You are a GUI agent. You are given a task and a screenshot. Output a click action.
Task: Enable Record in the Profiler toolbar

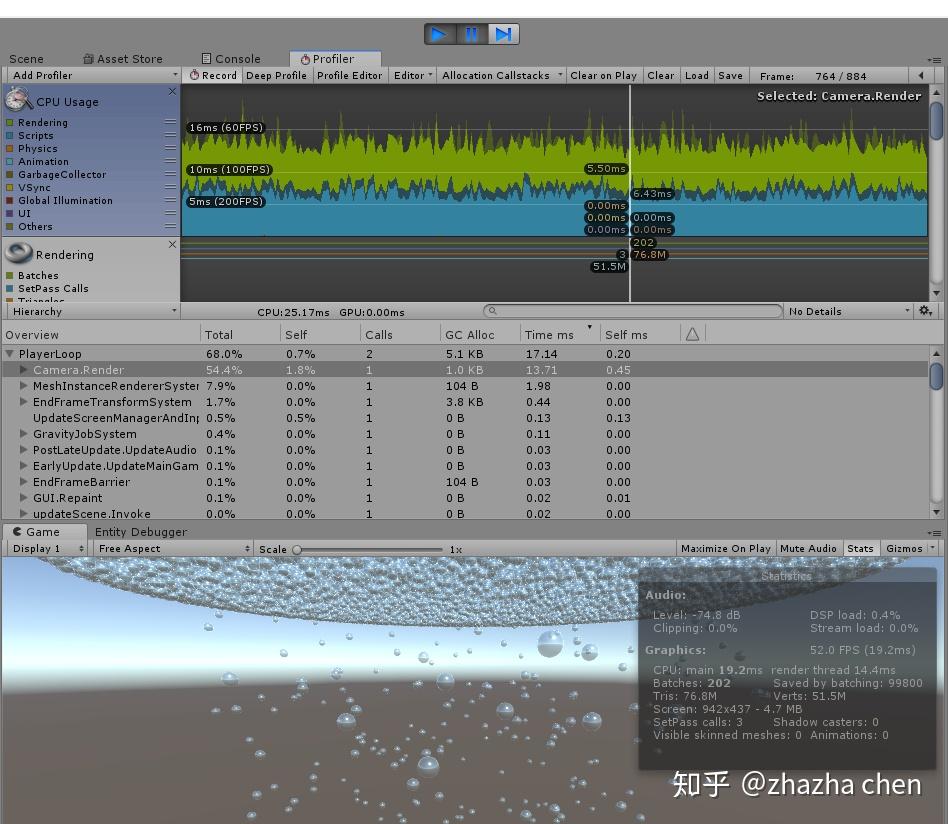pos(212,75)
